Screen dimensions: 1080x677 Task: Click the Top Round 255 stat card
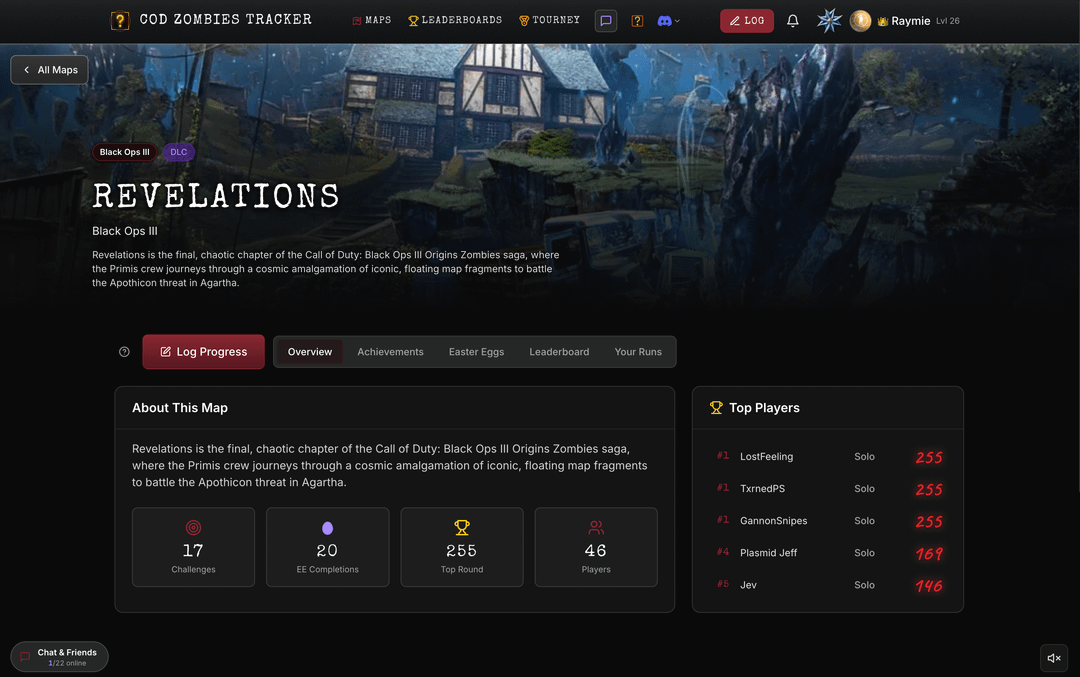[x=461, y=548]
